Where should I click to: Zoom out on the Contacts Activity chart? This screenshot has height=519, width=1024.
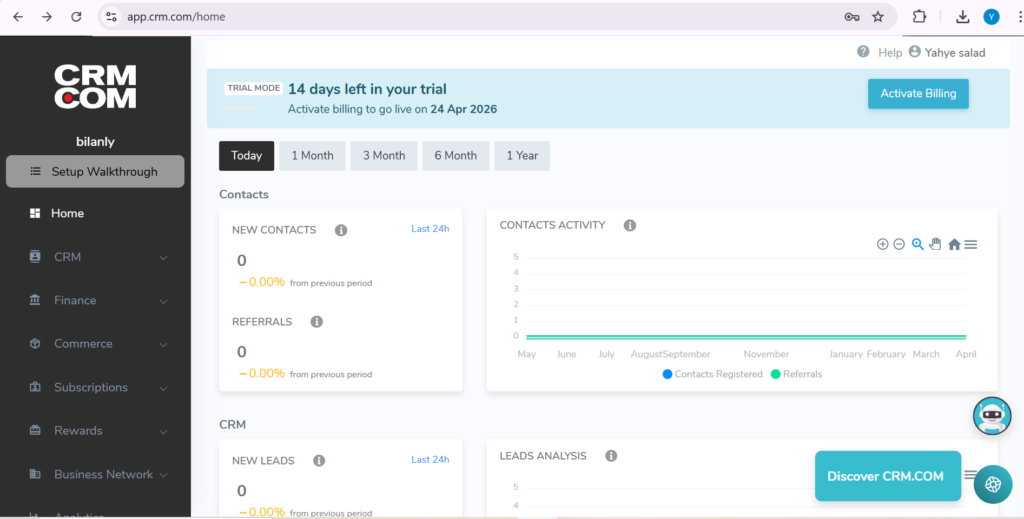899,244
